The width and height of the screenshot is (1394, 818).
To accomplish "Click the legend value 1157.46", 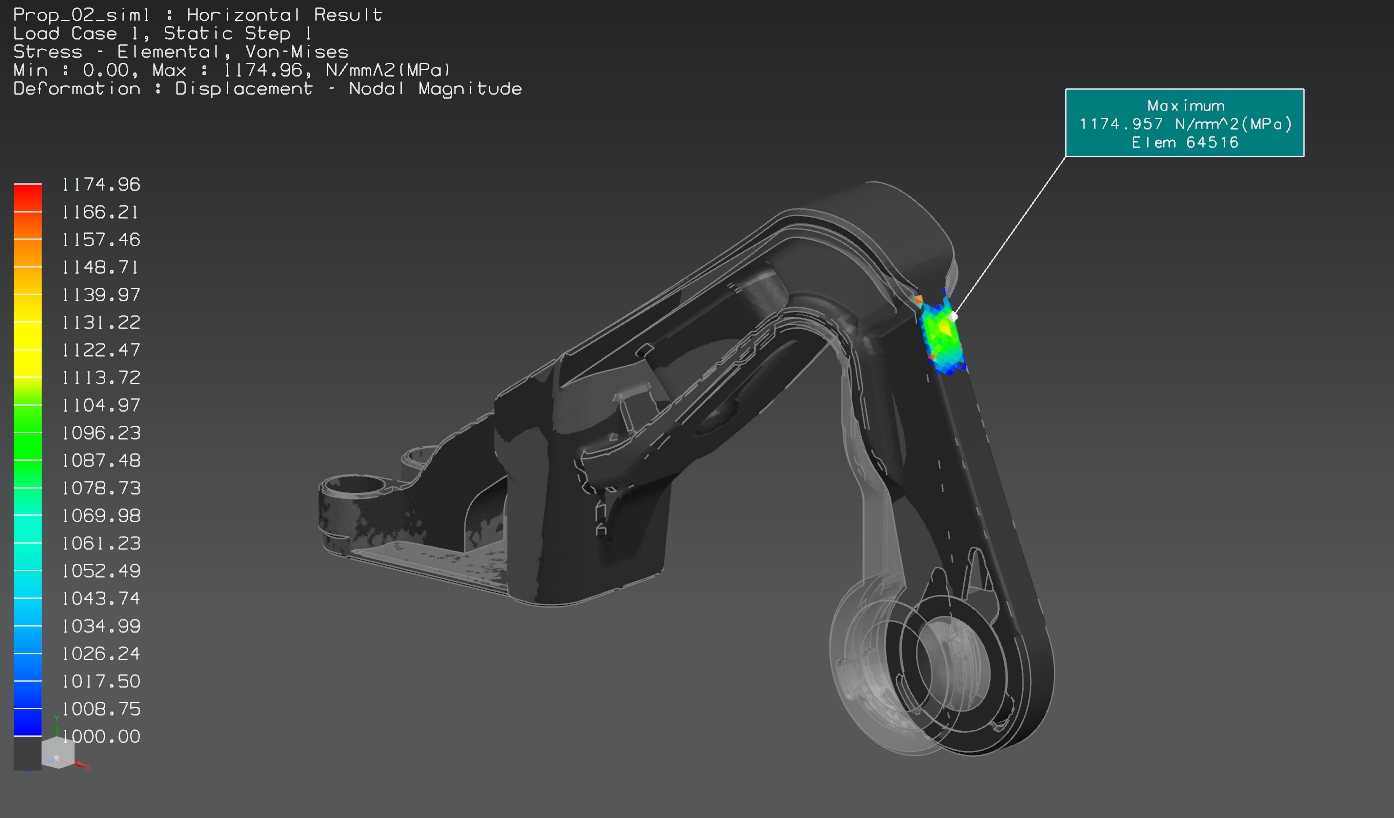I will coord(101,239).
